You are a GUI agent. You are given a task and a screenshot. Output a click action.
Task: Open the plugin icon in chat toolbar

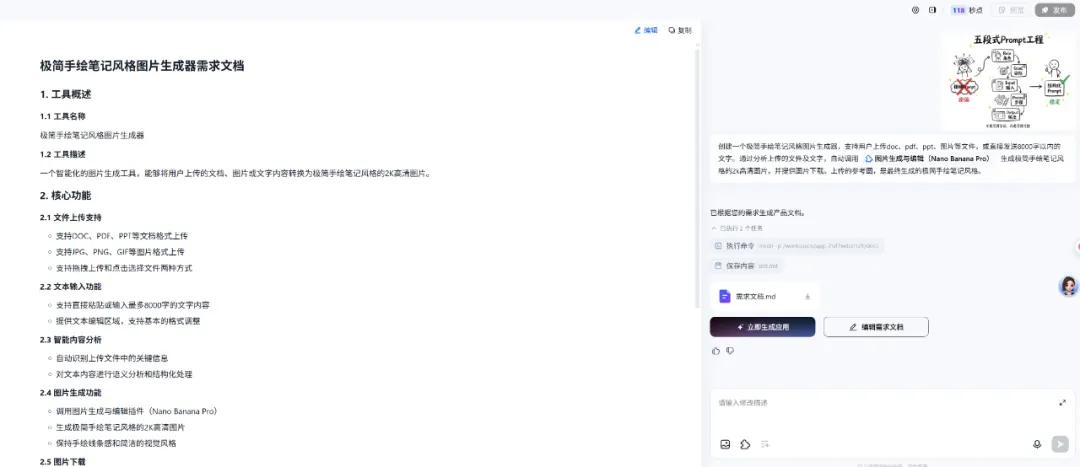pyautogui.click(x=745, y=444)
